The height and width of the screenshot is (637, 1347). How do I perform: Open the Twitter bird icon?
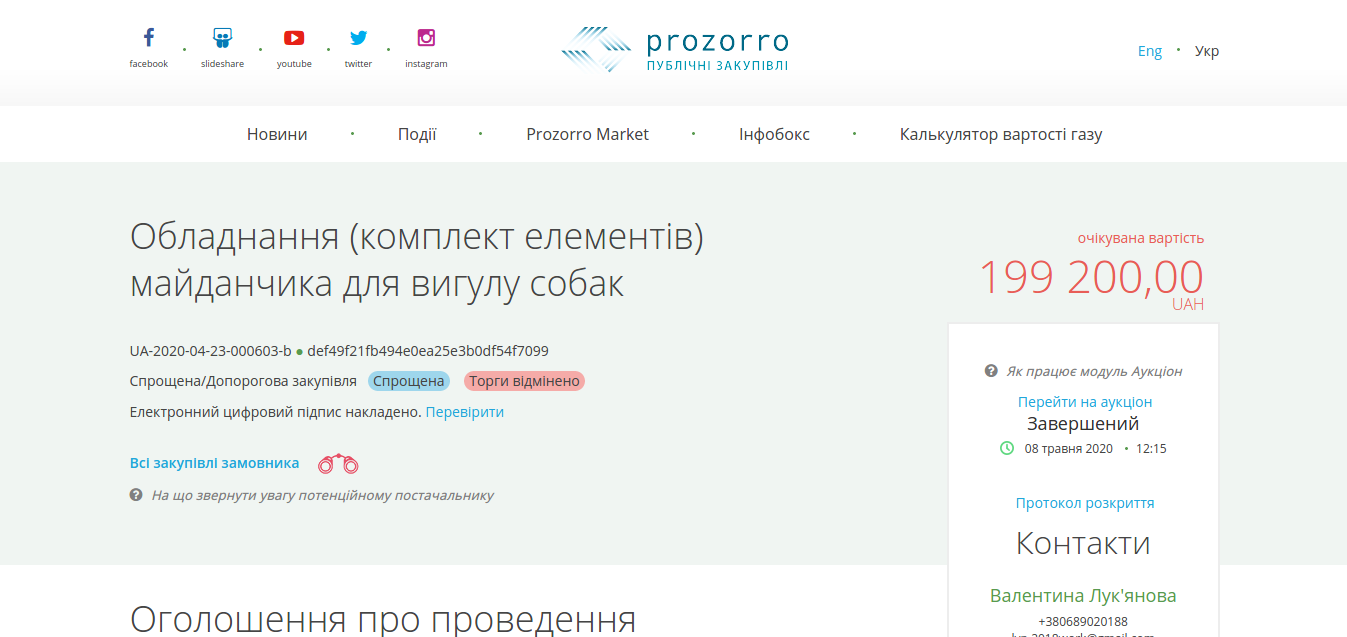358,39
